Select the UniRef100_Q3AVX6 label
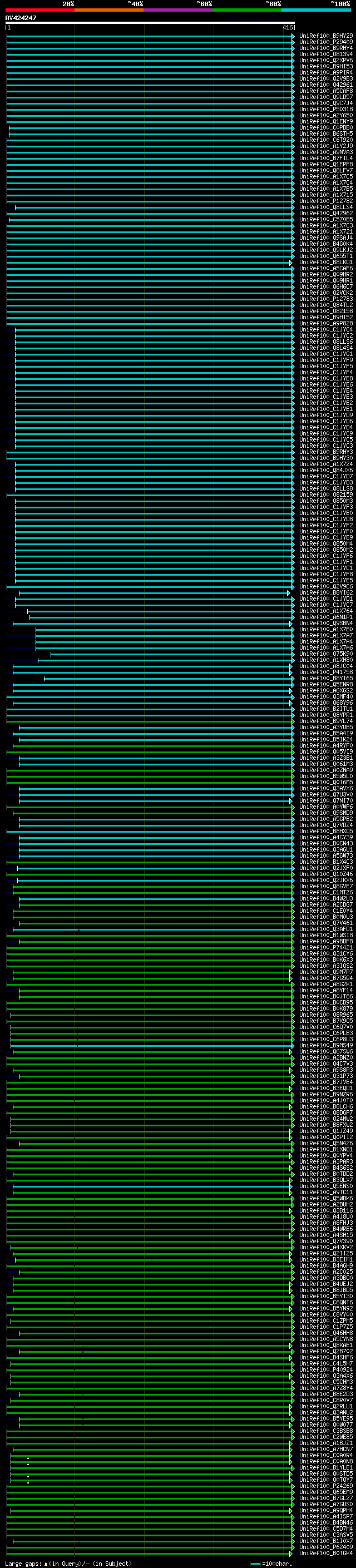 click(326, 788)
